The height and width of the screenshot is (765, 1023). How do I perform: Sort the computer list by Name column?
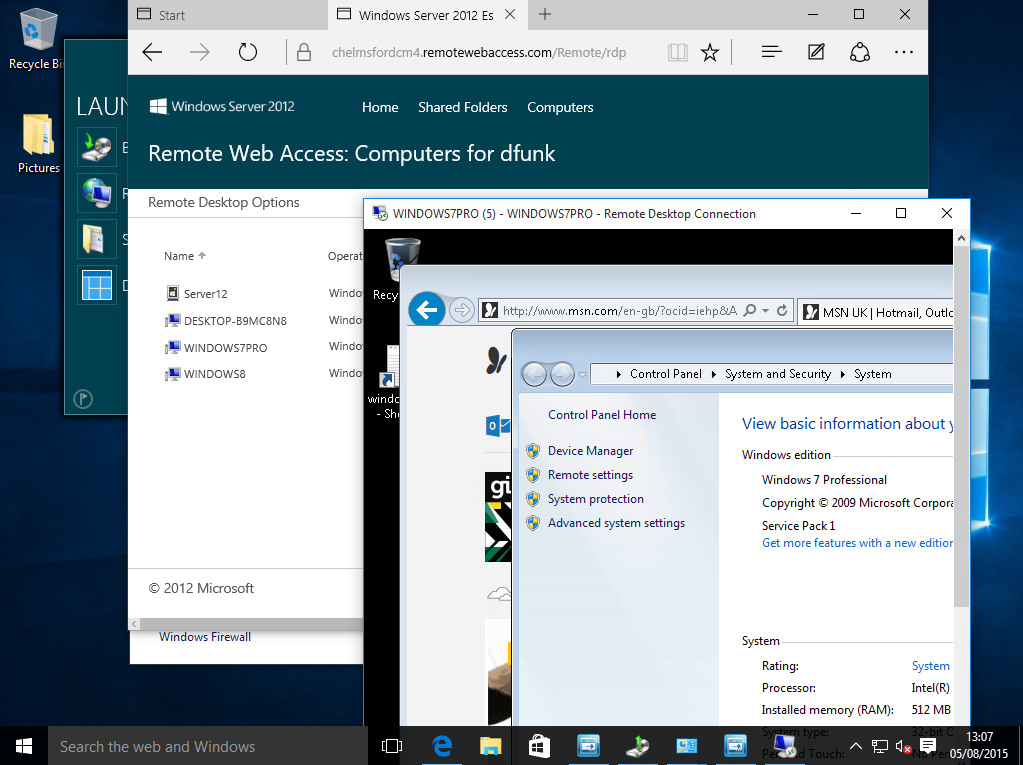[x=179, y=256]
